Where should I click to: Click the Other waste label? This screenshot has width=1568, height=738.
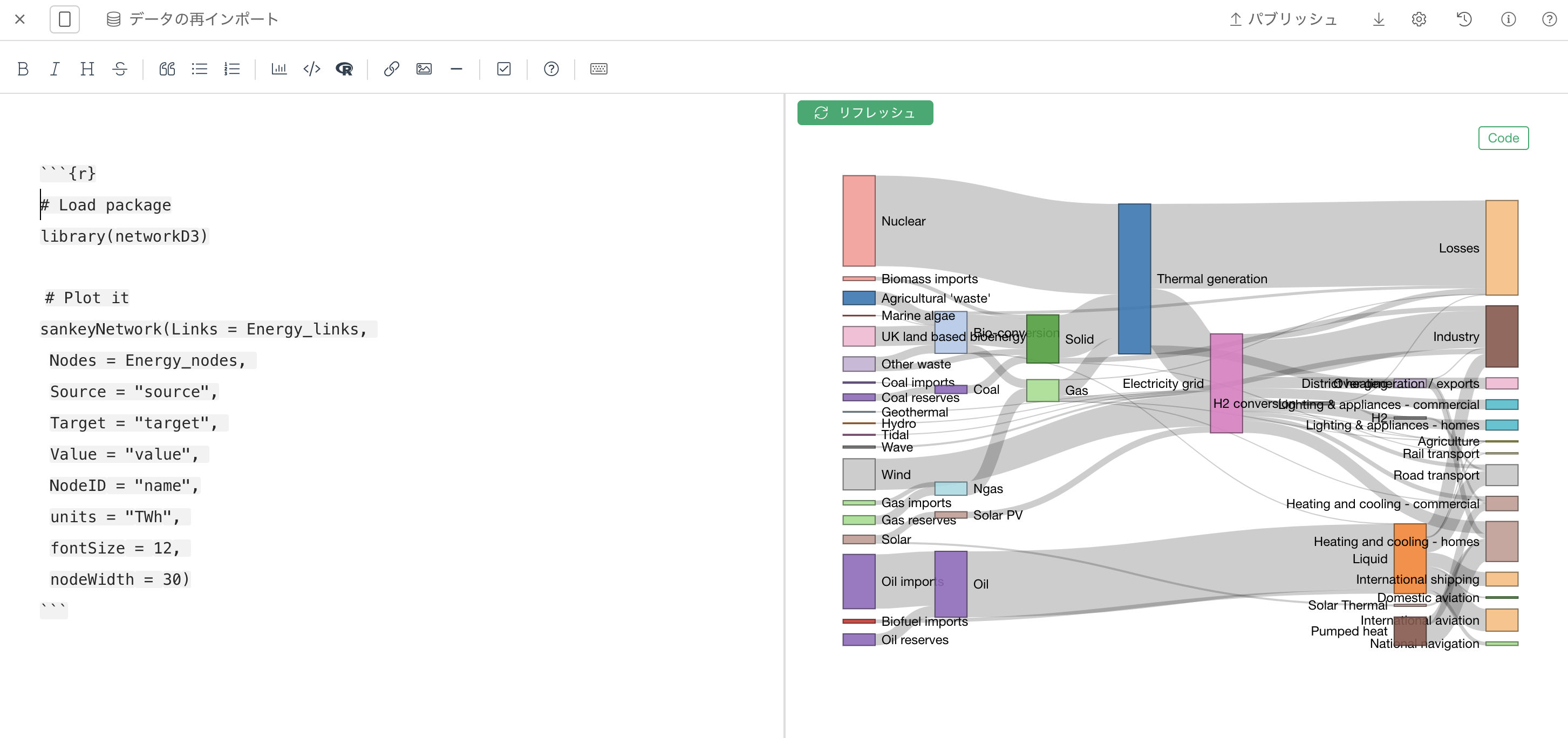tap(916, 364)
